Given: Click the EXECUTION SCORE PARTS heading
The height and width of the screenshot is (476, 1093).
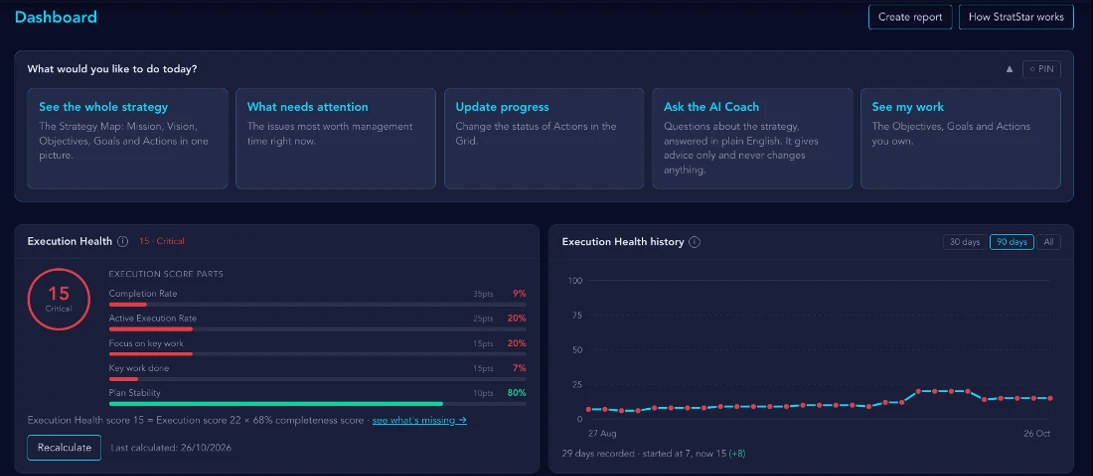Looking at the screenshot, I should tap(166, 274).
